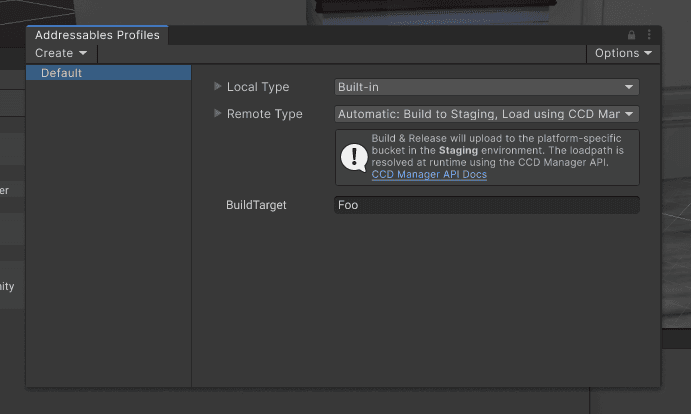Expand the Remote Type foldout

coord(217,113)
